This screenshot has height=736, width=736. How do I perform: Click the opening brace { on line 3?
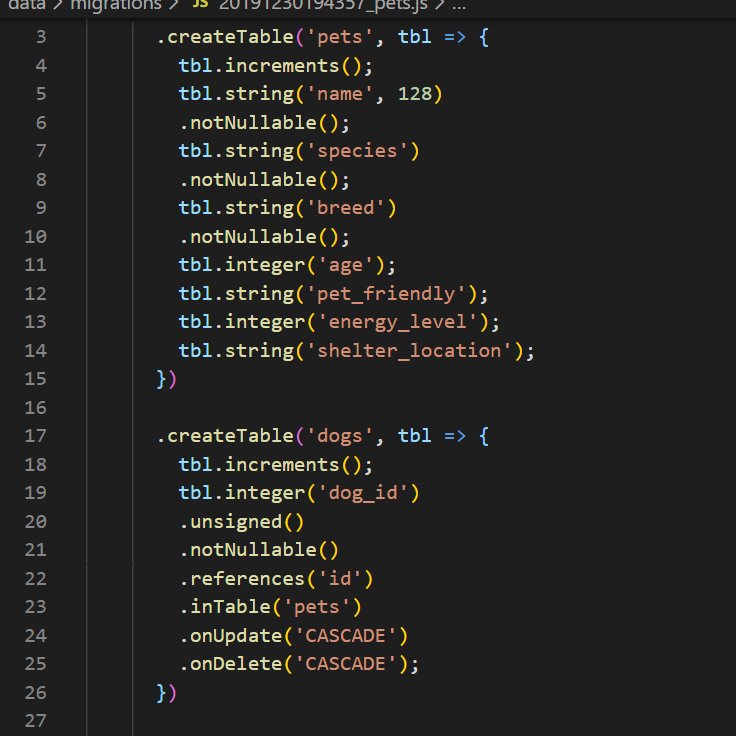tap(484, 37)
